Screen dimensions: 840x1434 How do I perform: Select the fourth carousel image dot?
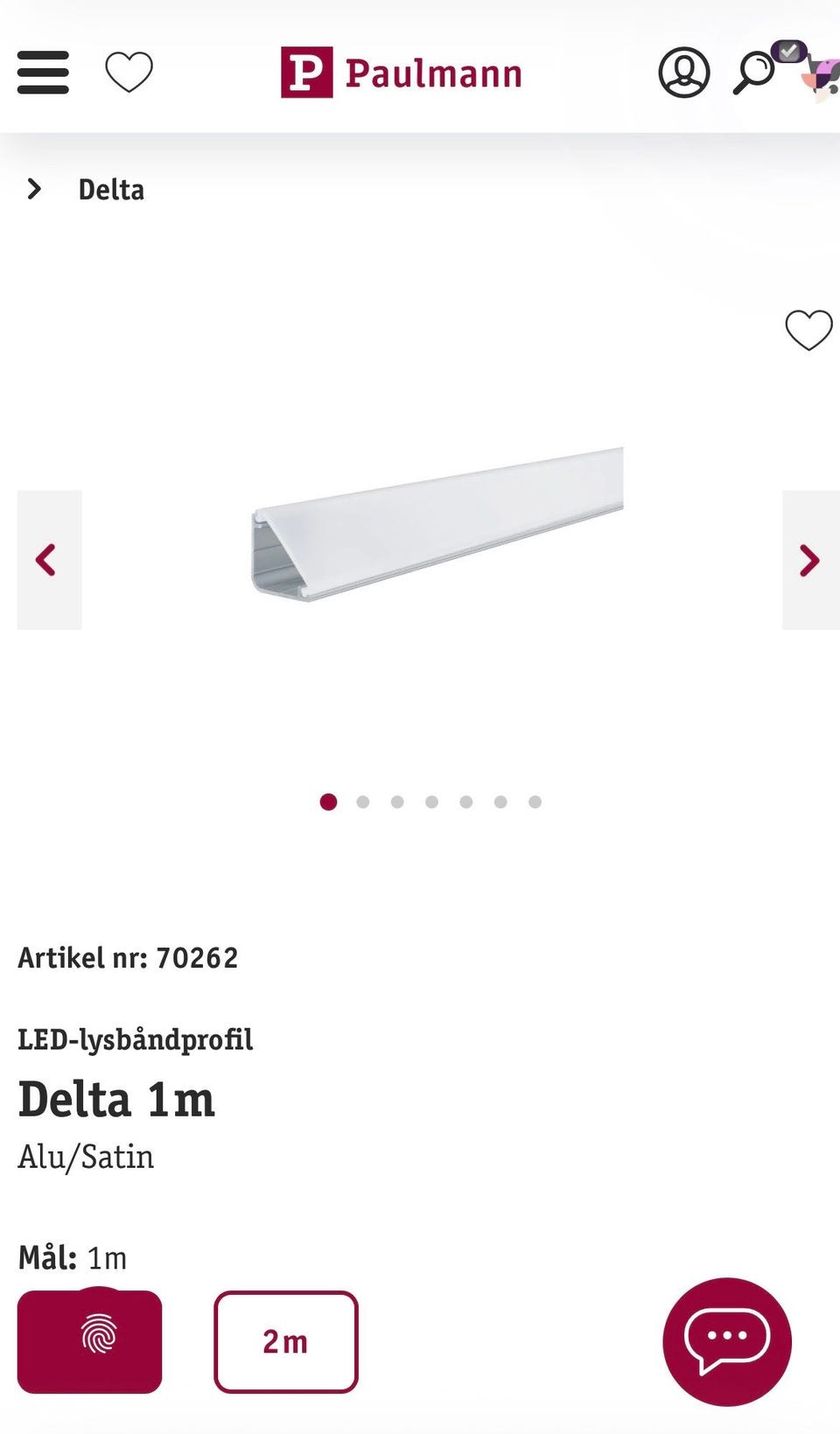[x=431, y=801]
